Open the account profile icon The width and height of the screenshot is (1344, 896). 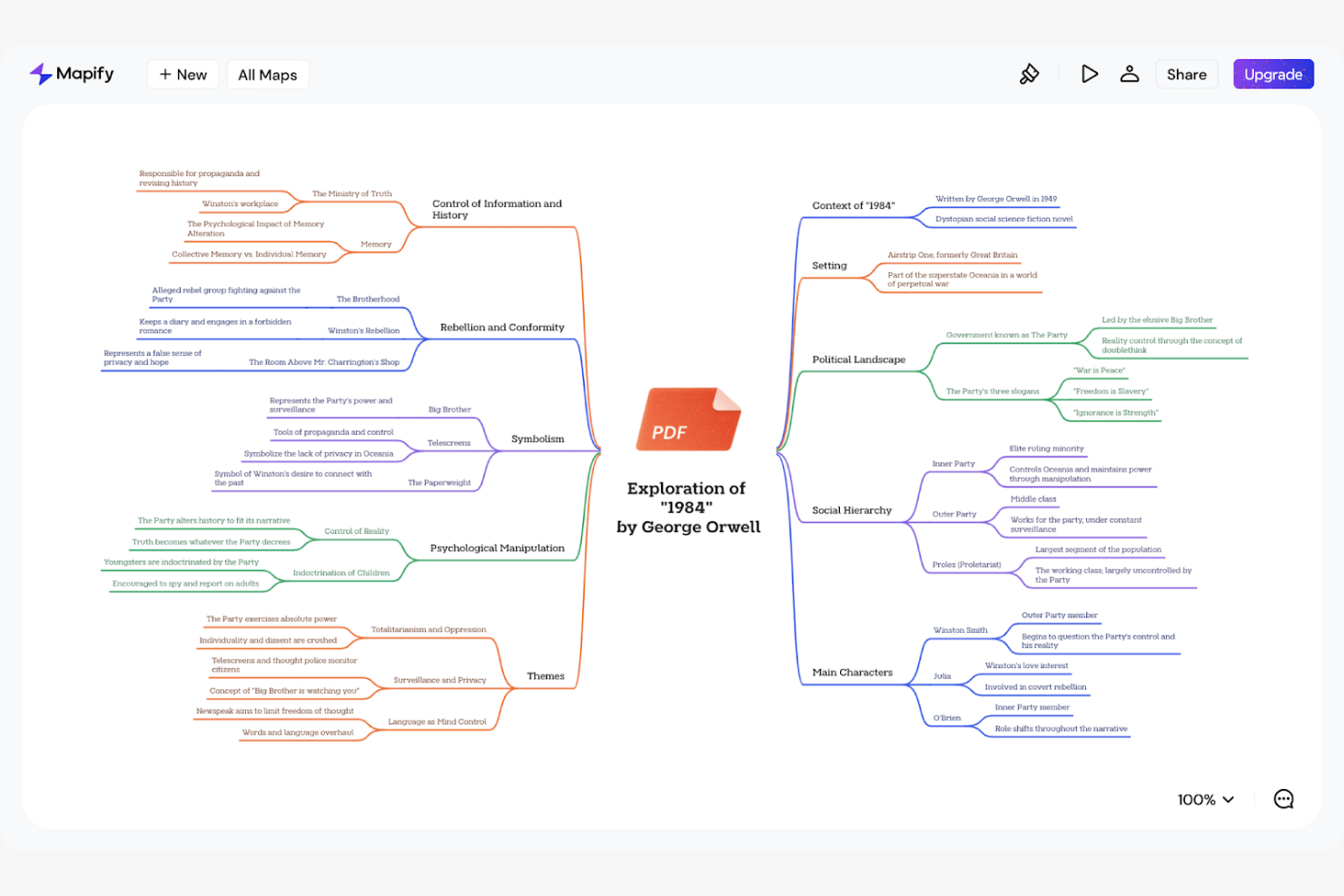(1129, 74)
